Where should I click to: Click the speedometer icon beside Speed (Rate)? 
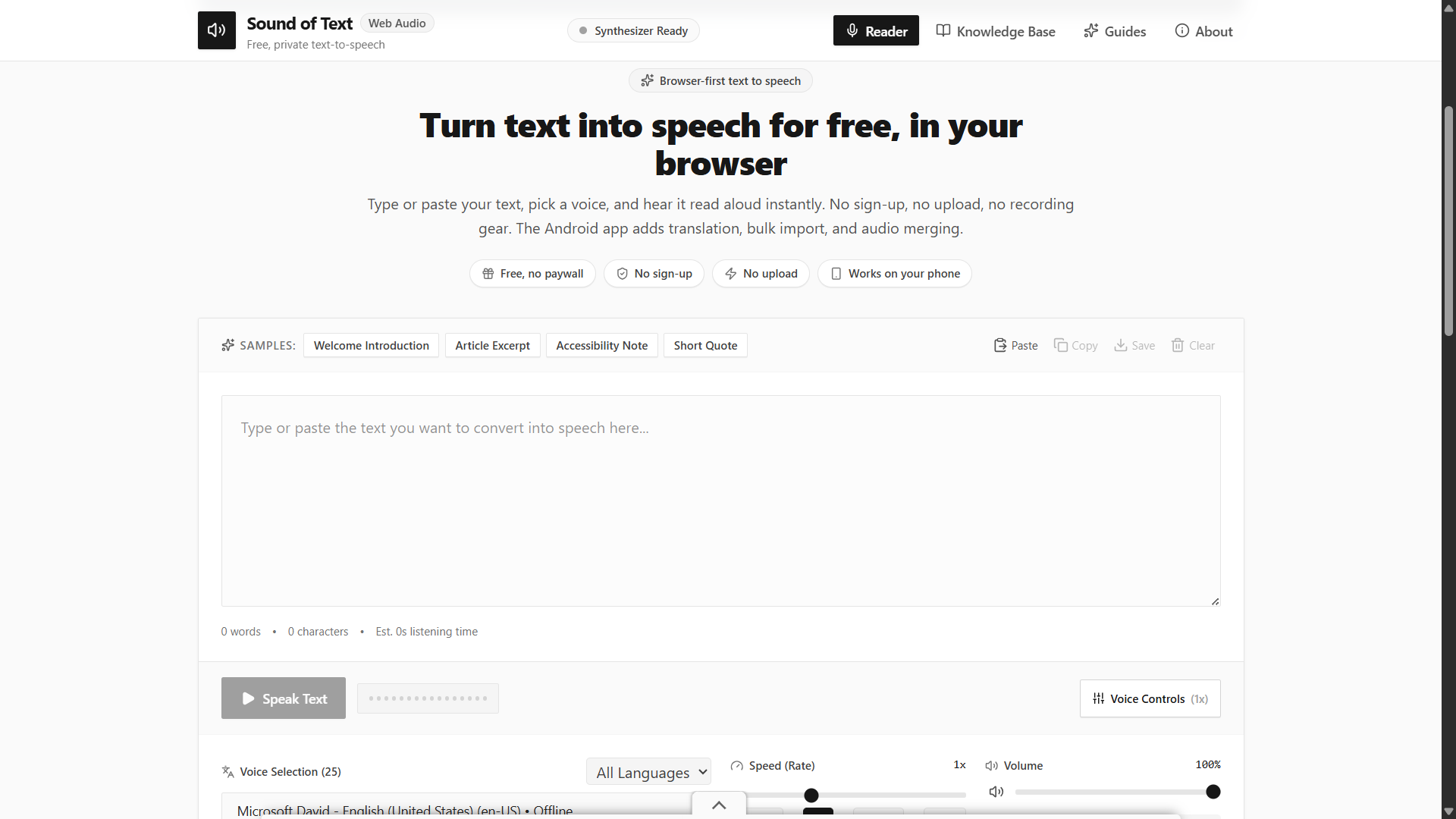coord(736,766)
